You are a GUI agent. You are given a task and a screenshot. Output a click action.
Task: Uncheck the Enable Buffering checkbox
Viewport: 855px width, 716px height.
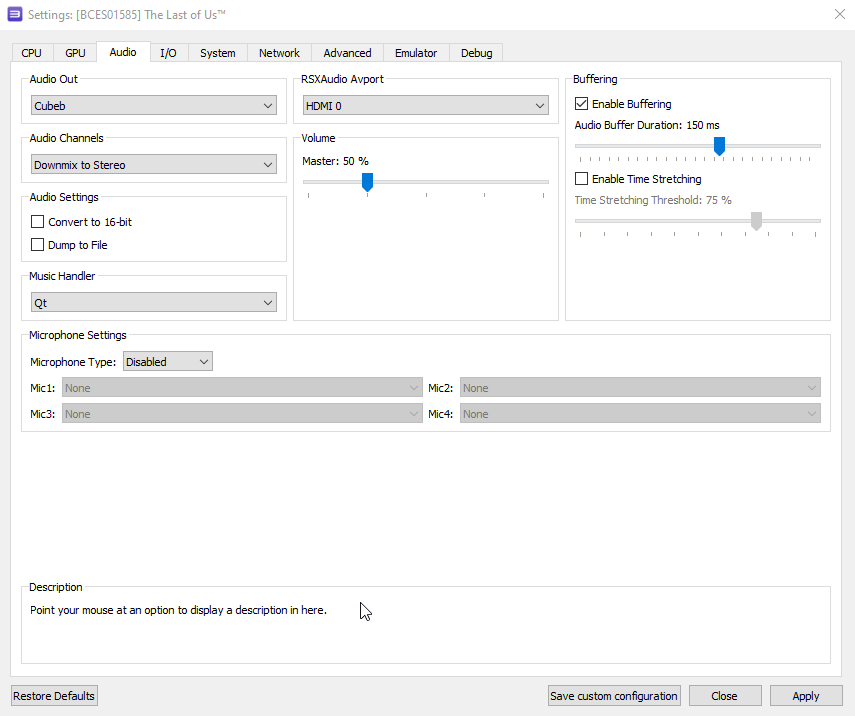(581, 104)
